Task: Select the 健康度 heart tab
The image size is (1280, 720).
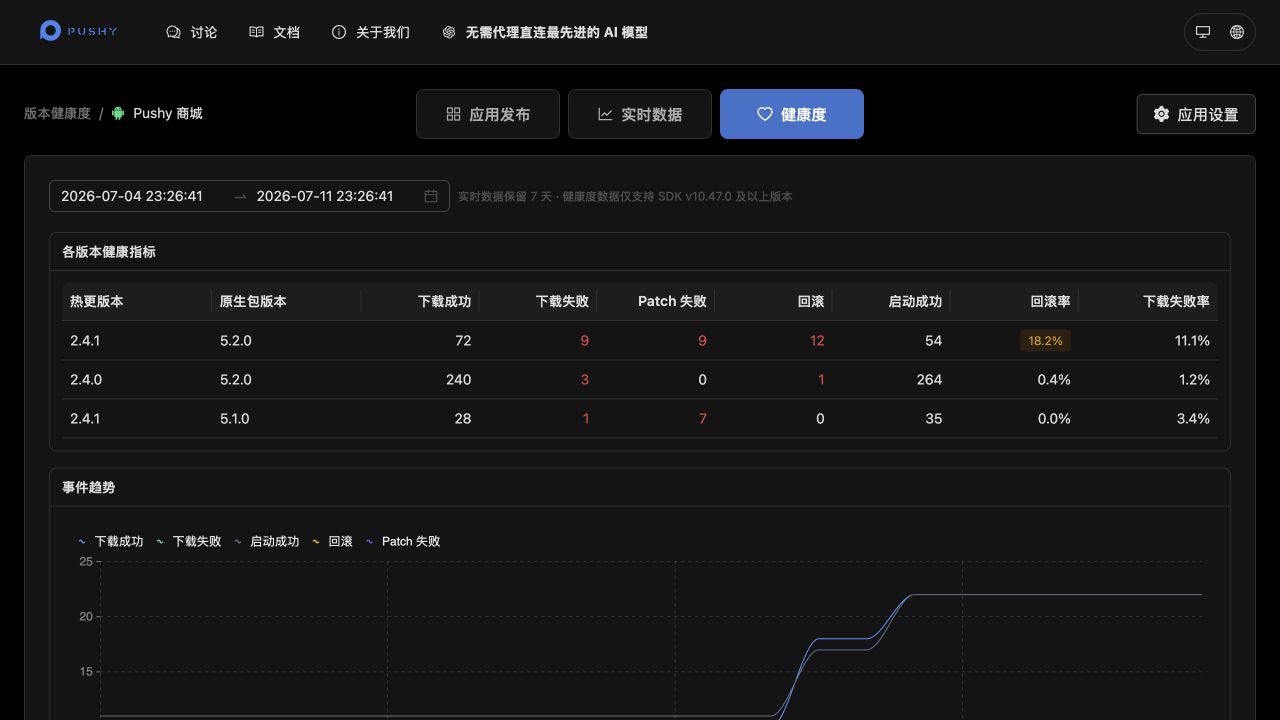Action: 792,114
